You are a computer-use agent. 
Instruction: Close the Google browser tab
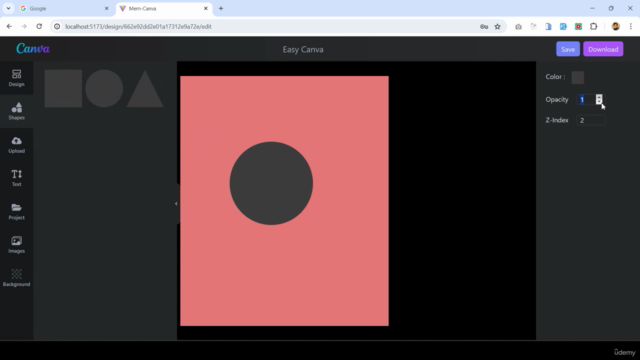pos(107,8)
